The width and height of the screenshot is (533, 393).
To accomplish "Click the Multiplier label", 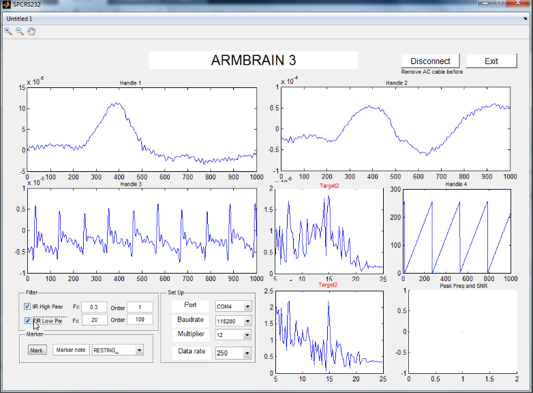I will click(x=191, y=334).
